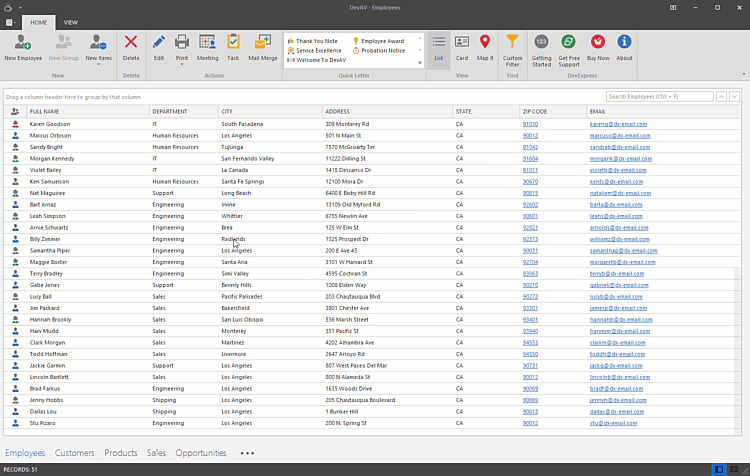Click the Search Employees input field
The width and height of the screenshot is (750, 476).
pos(658,96)
